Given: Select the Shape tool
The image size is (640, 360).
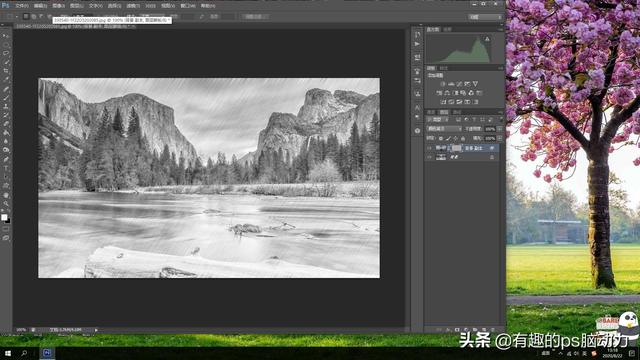Looking at the screenshot, I should 6,186.
